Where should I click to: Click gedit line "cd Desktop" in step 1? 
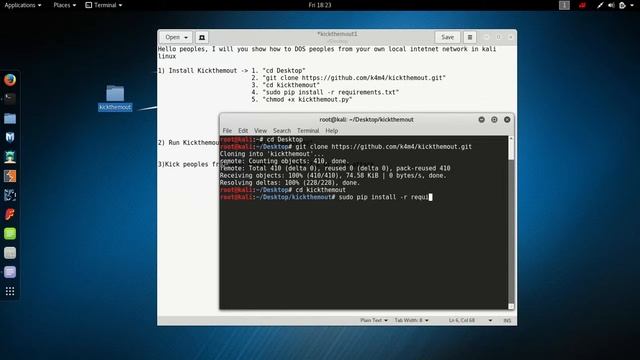coord(284,71)
